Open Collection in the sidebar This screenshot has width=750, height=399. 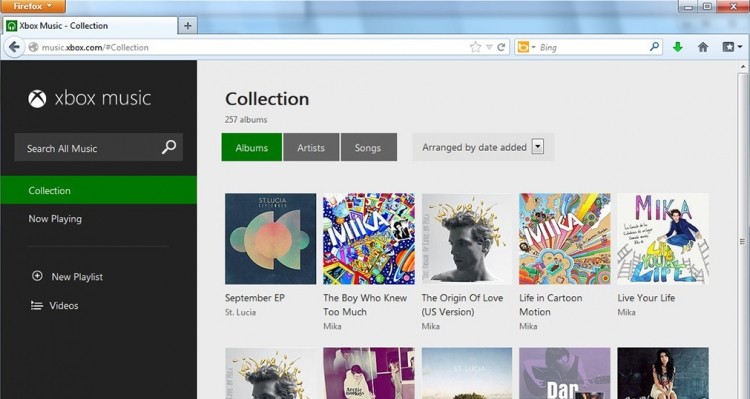tap(98, 190)
